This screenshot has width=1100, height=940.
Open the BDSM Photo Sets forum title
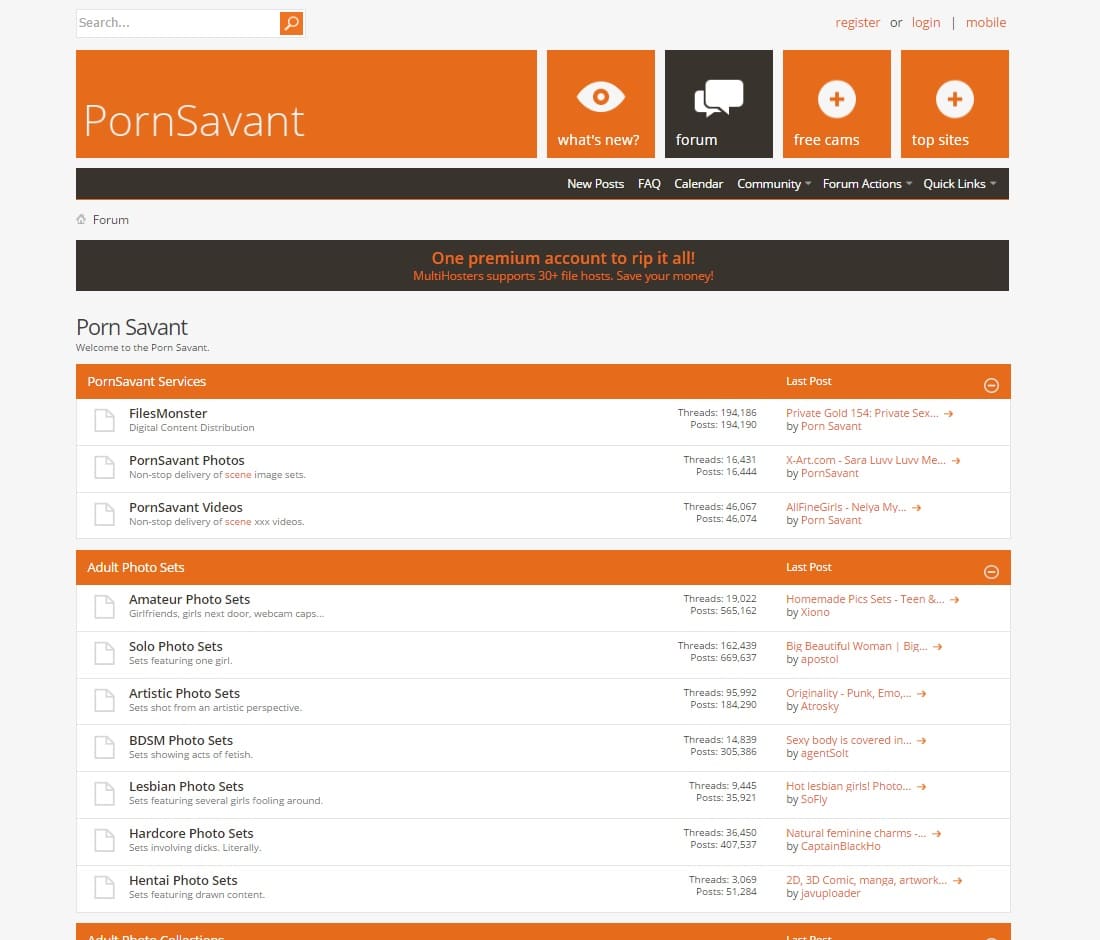pyautogui.click(x=181, y=740)
